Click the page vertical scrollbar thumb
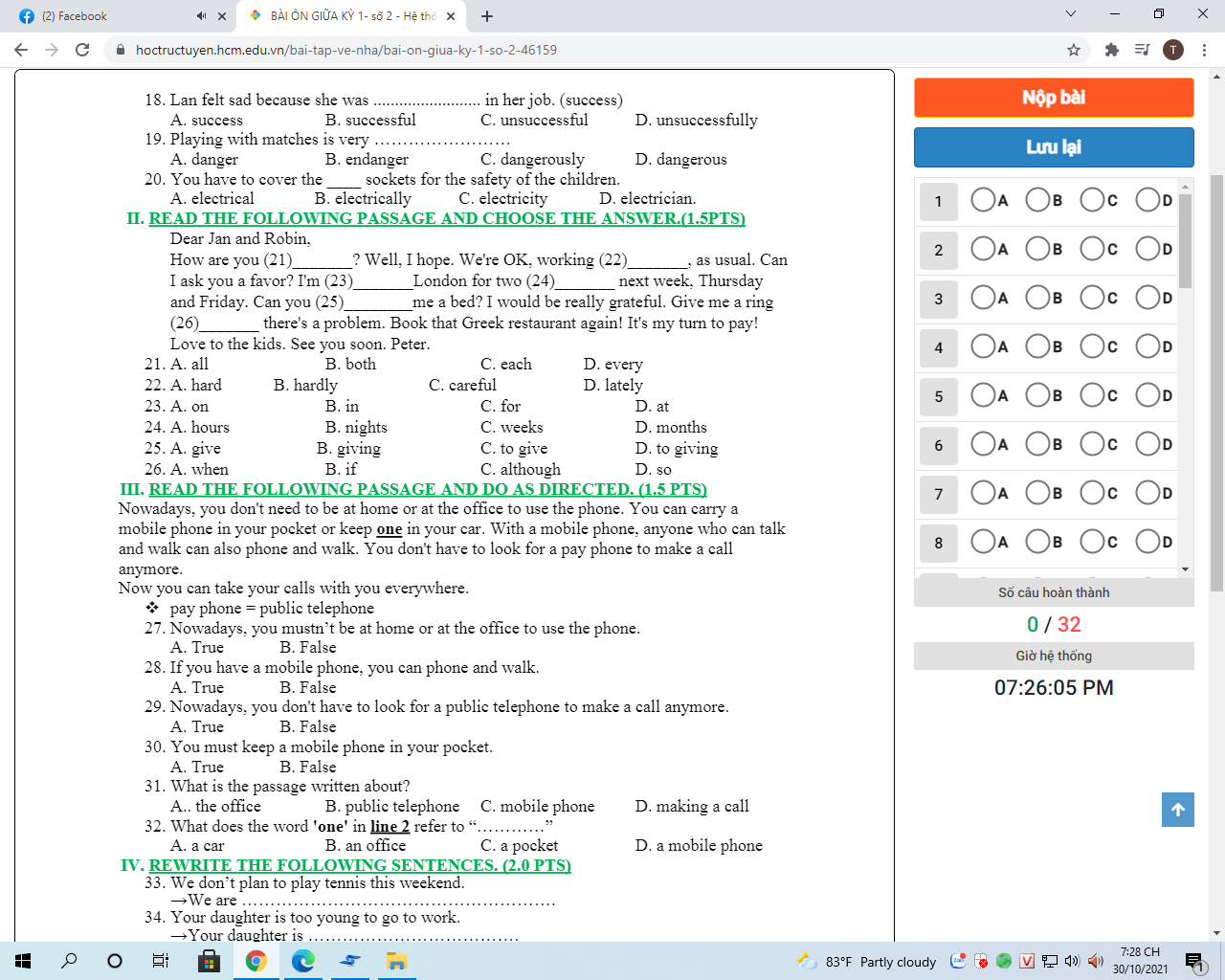Image resolution: width=1225 pixels, height=980 pixels. coord(1216,383)
